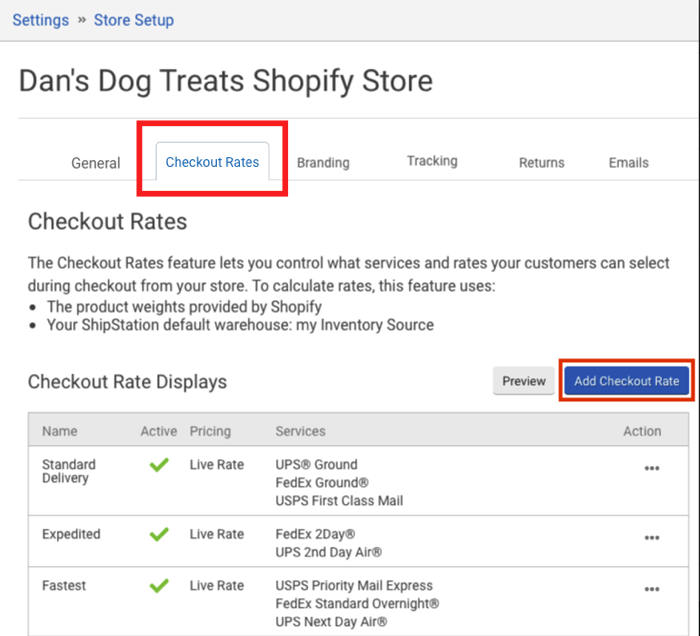Select the Fastest rate name
This screenshot has width=700, height=636.
[64, 586]
